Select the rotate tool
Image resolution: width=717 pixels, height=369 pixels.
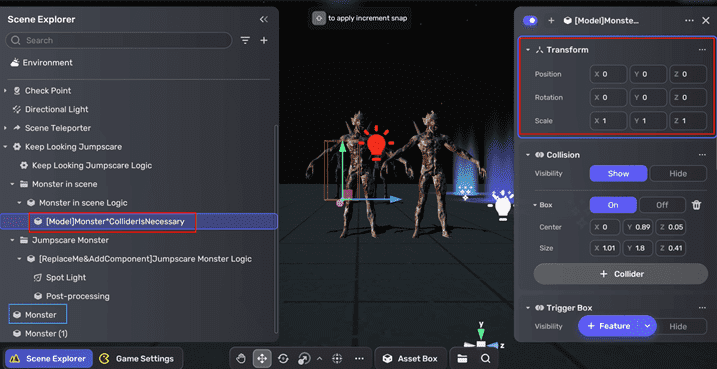coord(284,359)
